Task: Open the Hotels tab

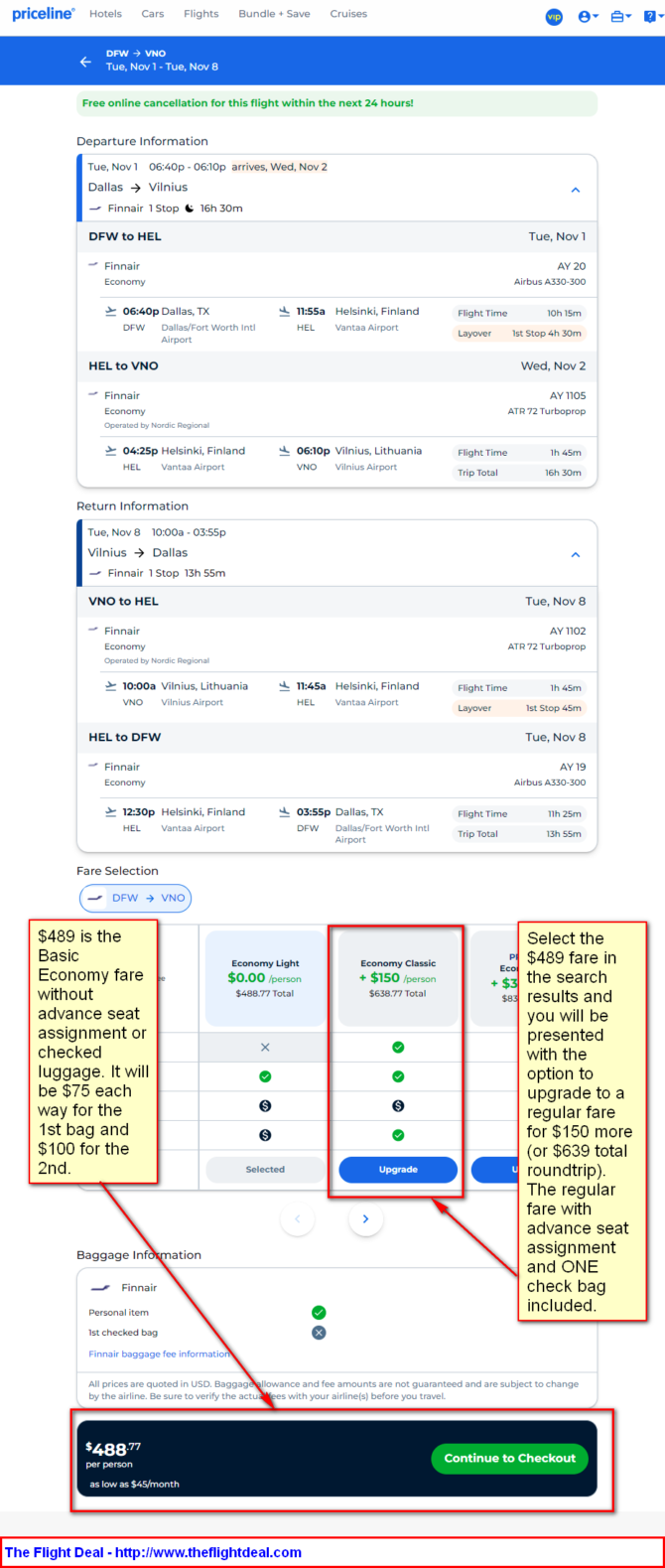Action: (x=105, y=14)
